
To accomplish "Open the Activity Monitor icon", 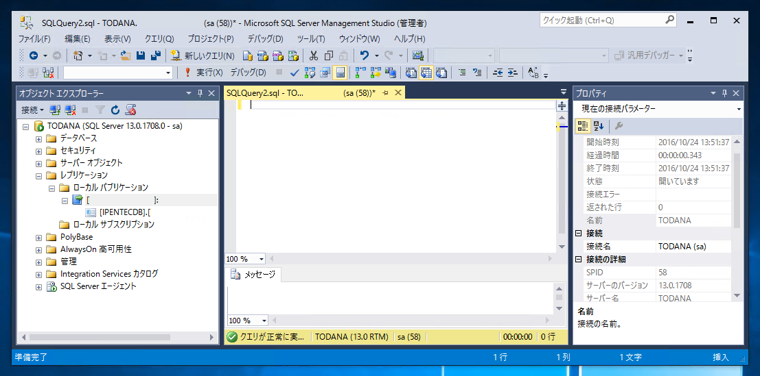I will [418, 56].
